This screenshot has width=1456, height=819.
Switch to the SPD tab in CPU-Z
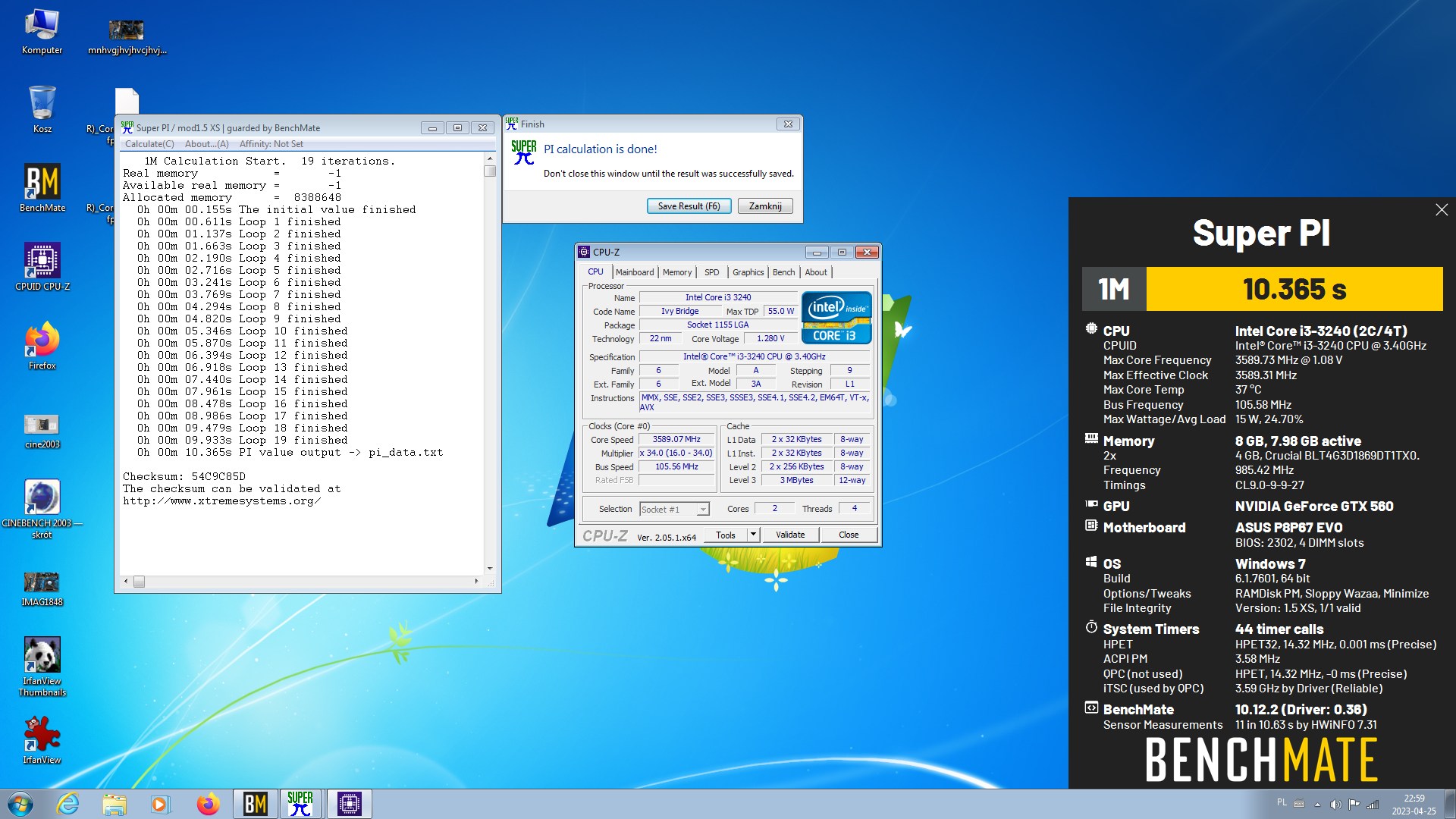pos(711,272)
